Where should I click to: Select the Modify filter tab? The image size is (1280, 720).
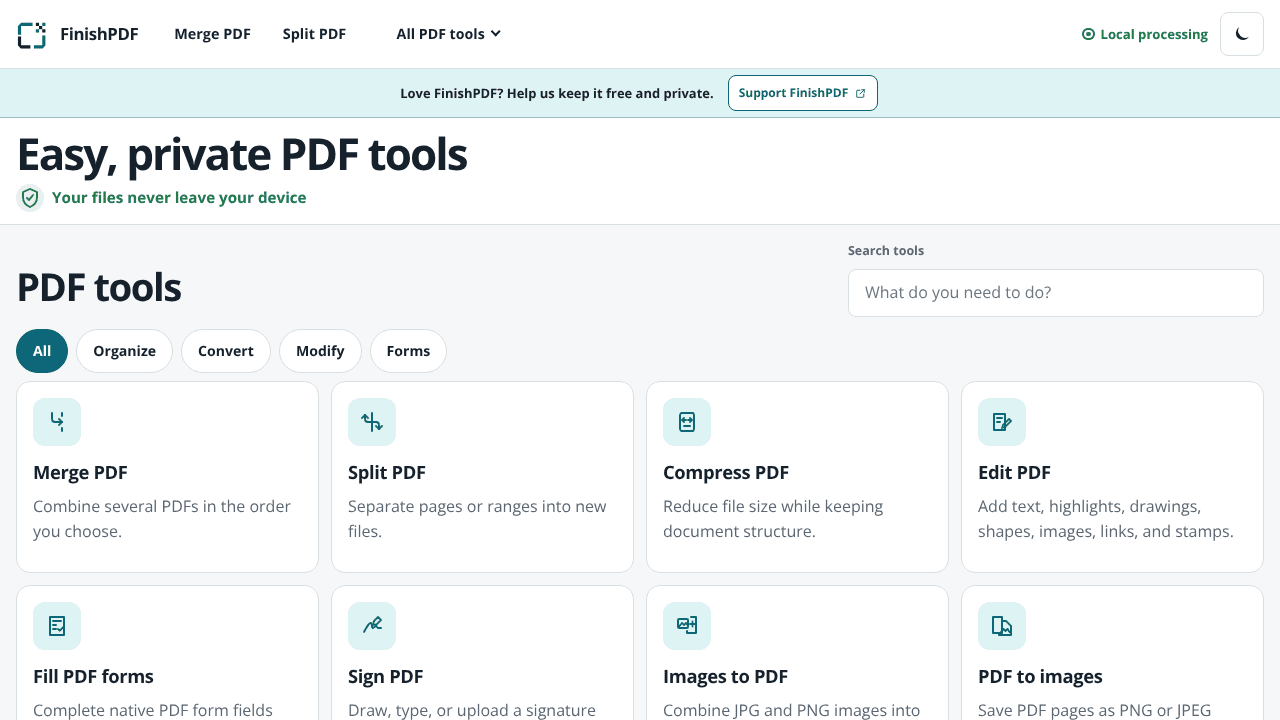tap(320, 351)
